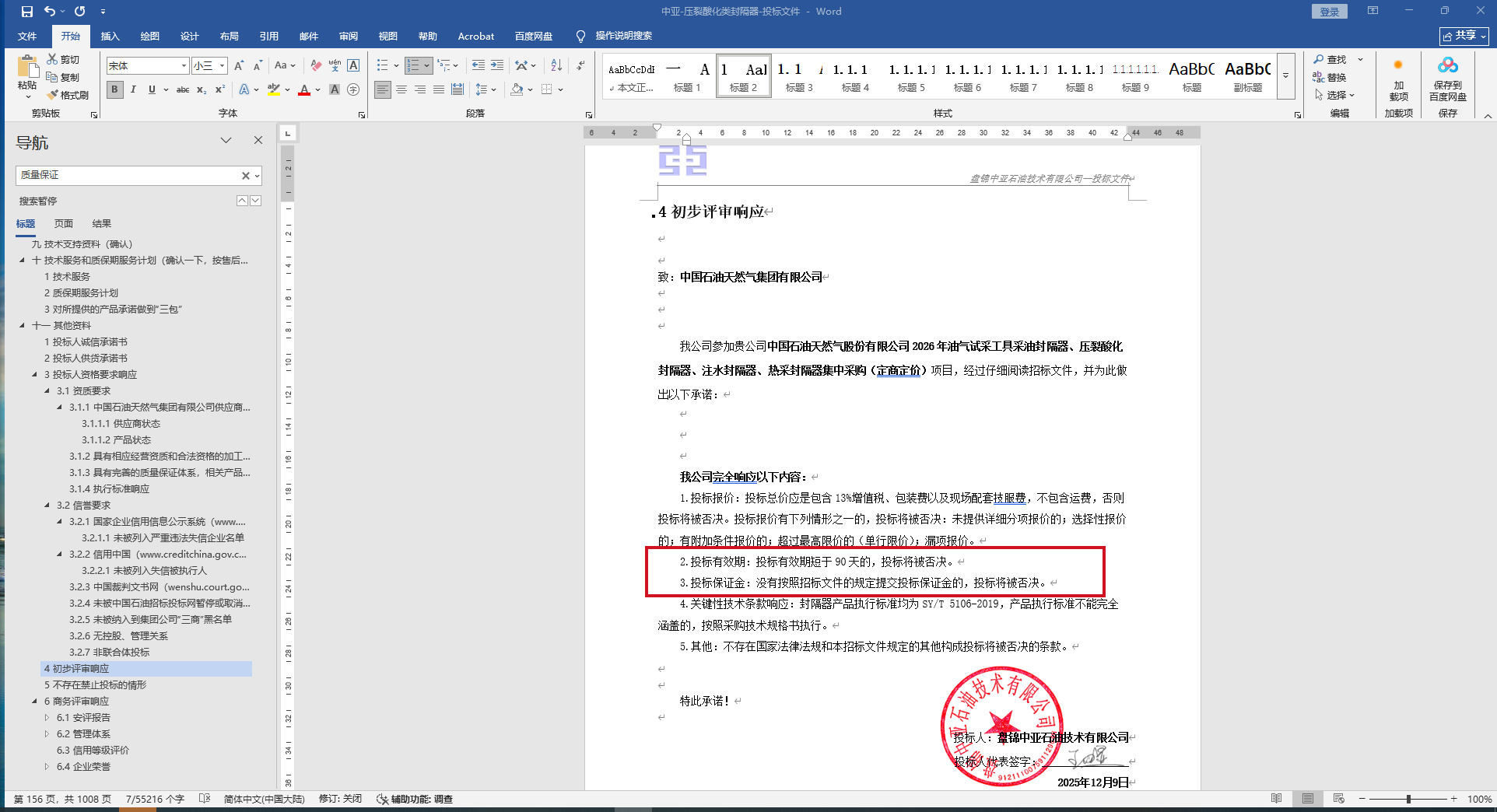Image resolution: width=1497 pixels, height=812 pixels.
Task: Click 替换 (Replace) in the editing group
Action: (1330, 77)
